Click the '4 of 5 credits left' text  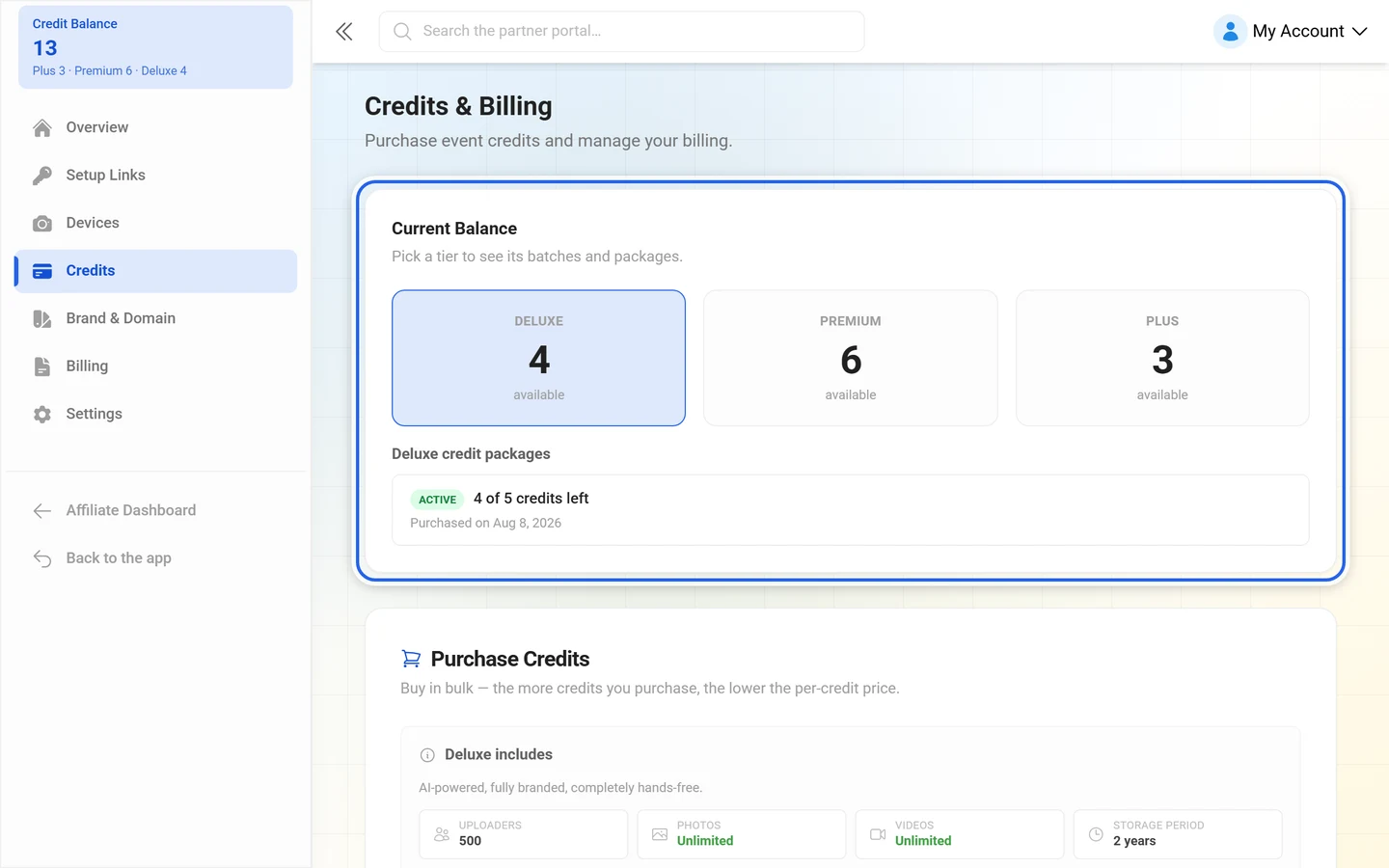pos(531,499)
